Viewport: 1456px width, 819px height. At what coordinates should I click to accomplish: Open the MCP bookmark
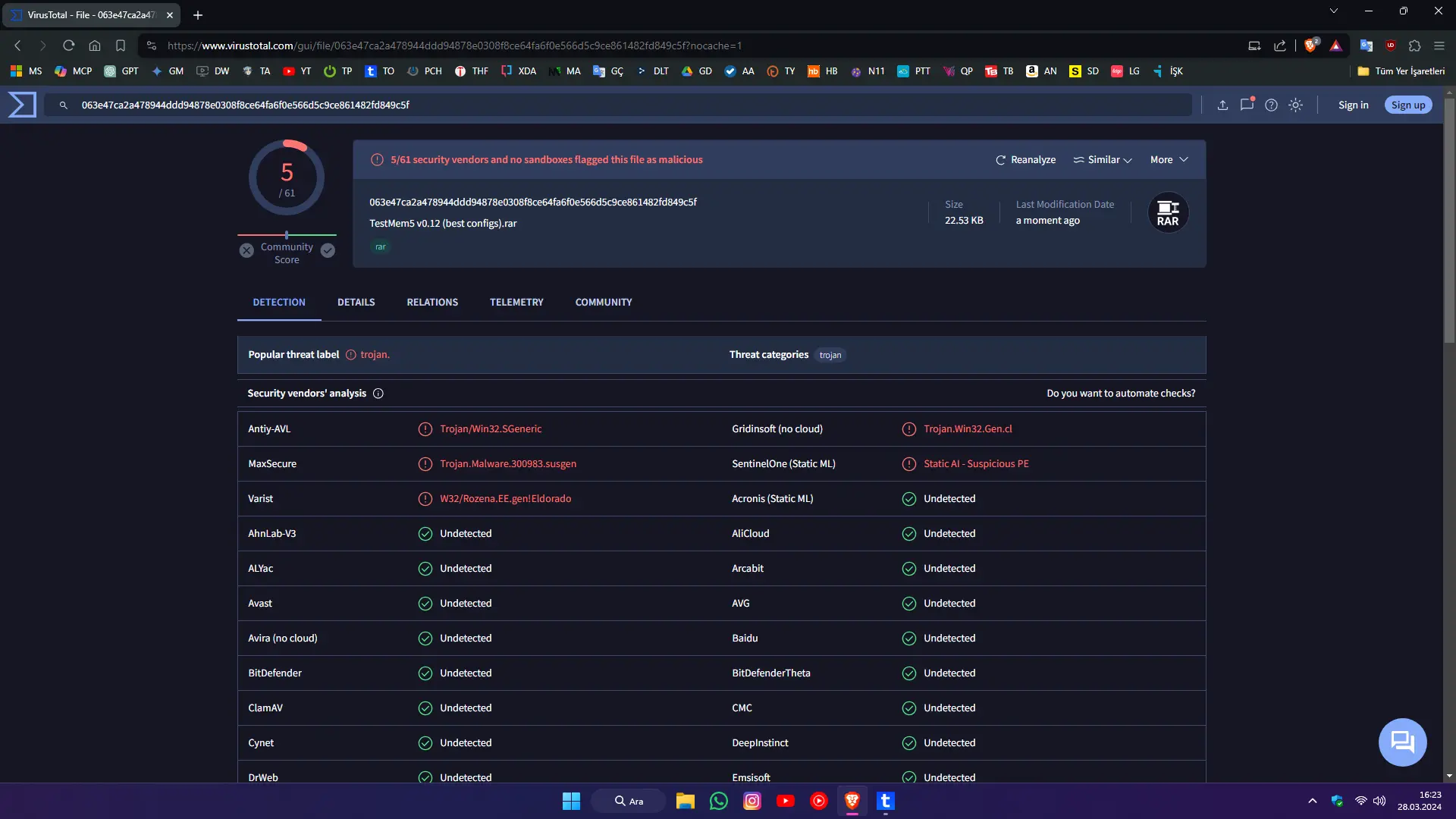pyautogui.click(x=74, y=71)
